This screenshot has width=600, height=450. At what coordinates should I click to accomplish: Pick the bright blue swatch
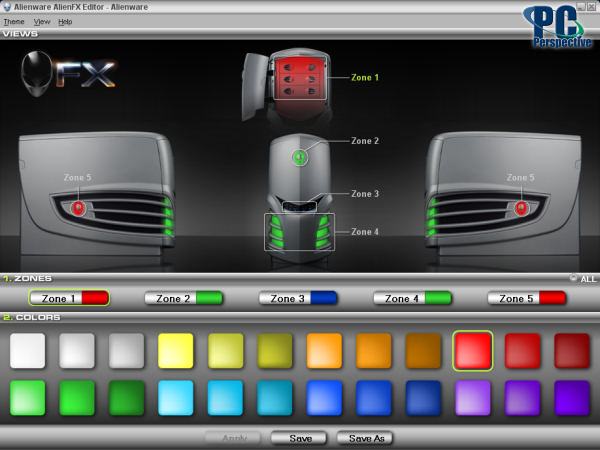point(324,398)
